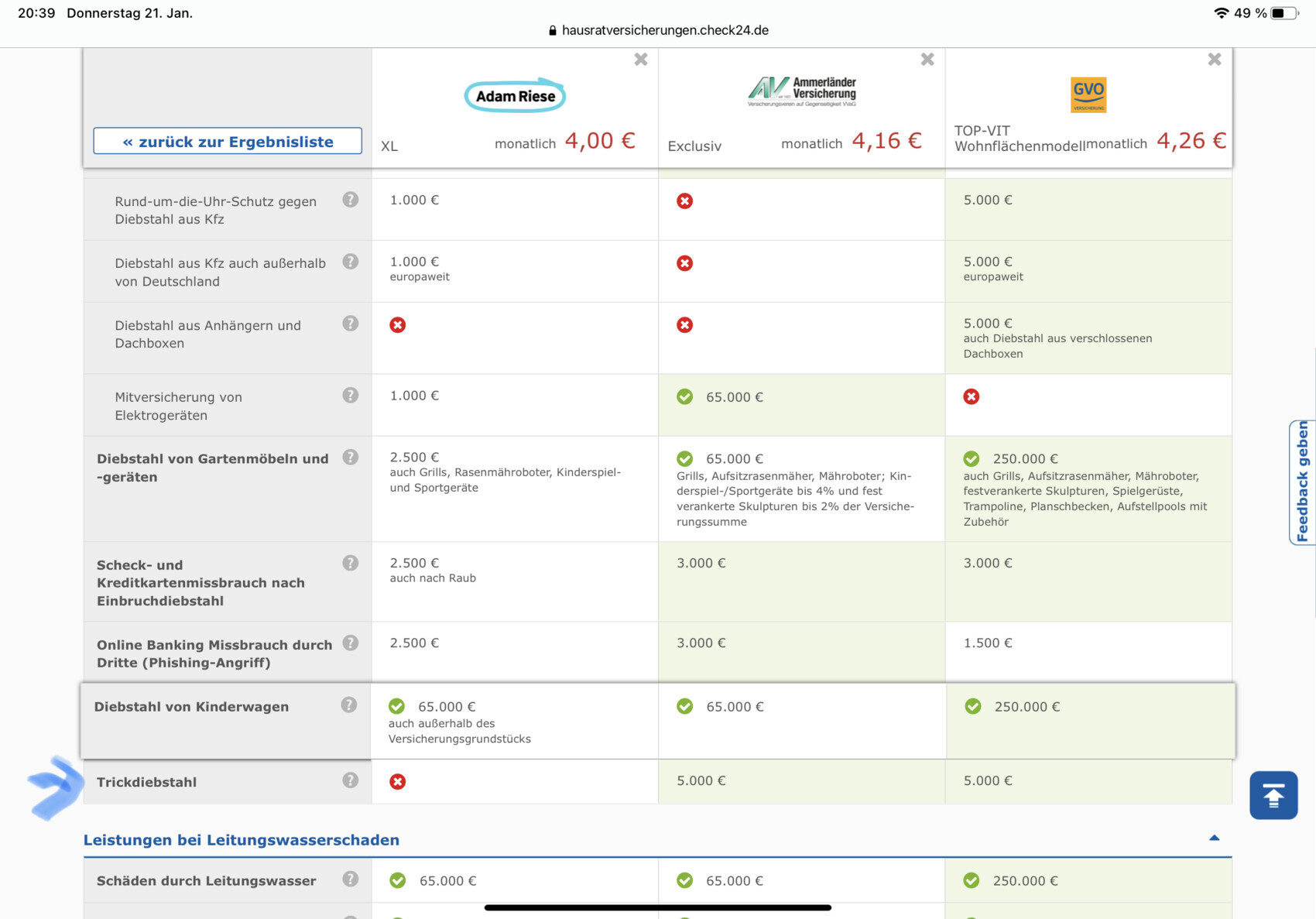The height and width of the screenshot is (919, 1316).
Task: Tap the check24 URL address bar
Action: click(x=658, y=30)
